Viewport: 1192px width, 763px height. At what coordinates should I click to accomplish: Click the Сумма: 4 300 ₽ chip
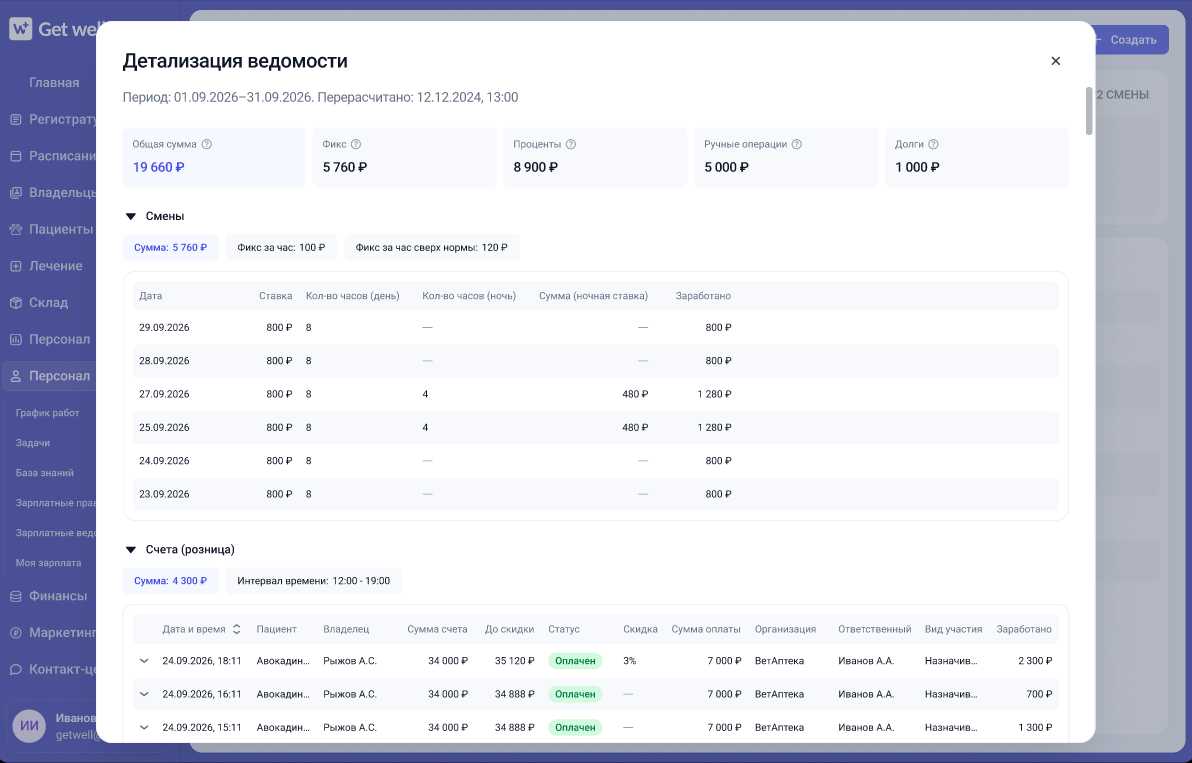pyautogui.click(x=171, y=581)
